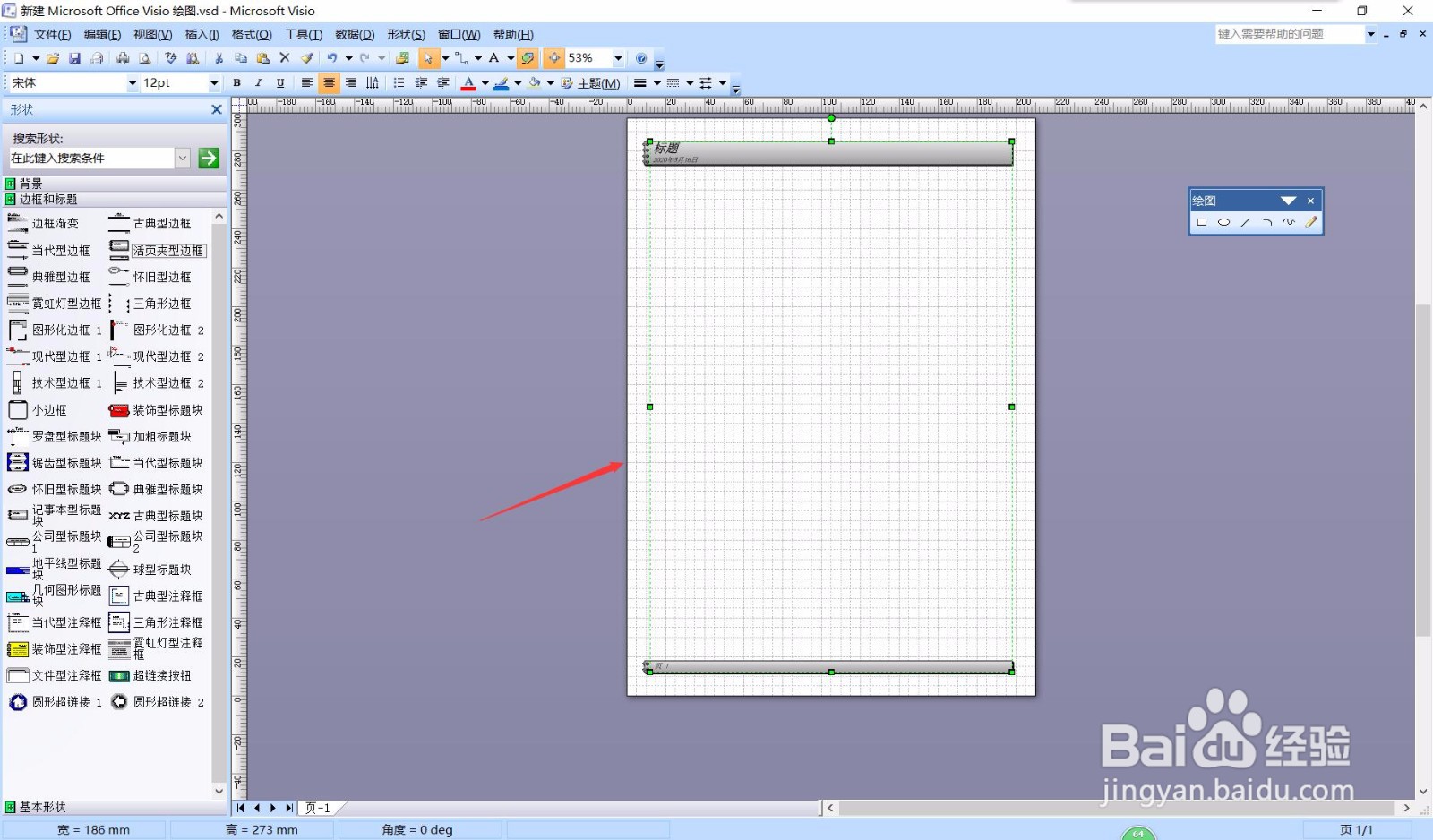The height and width of the screenshot is (840, 1433).
Task: Decrease text indent
Action: pos(421,83)
